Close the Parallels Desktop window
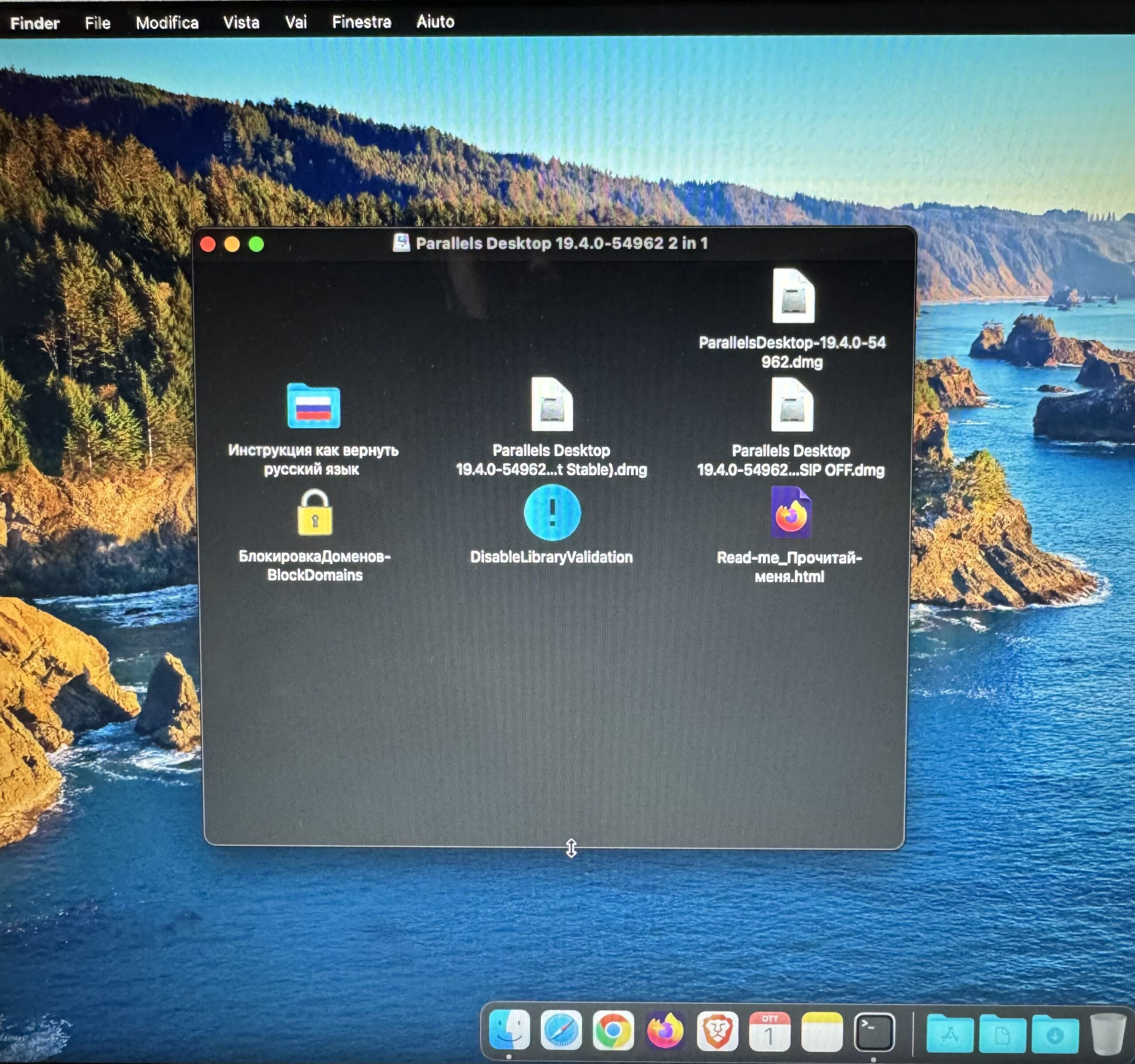Image resolution: width=1135 pixels, height=1064 pixels. click(x=208, y=244)
